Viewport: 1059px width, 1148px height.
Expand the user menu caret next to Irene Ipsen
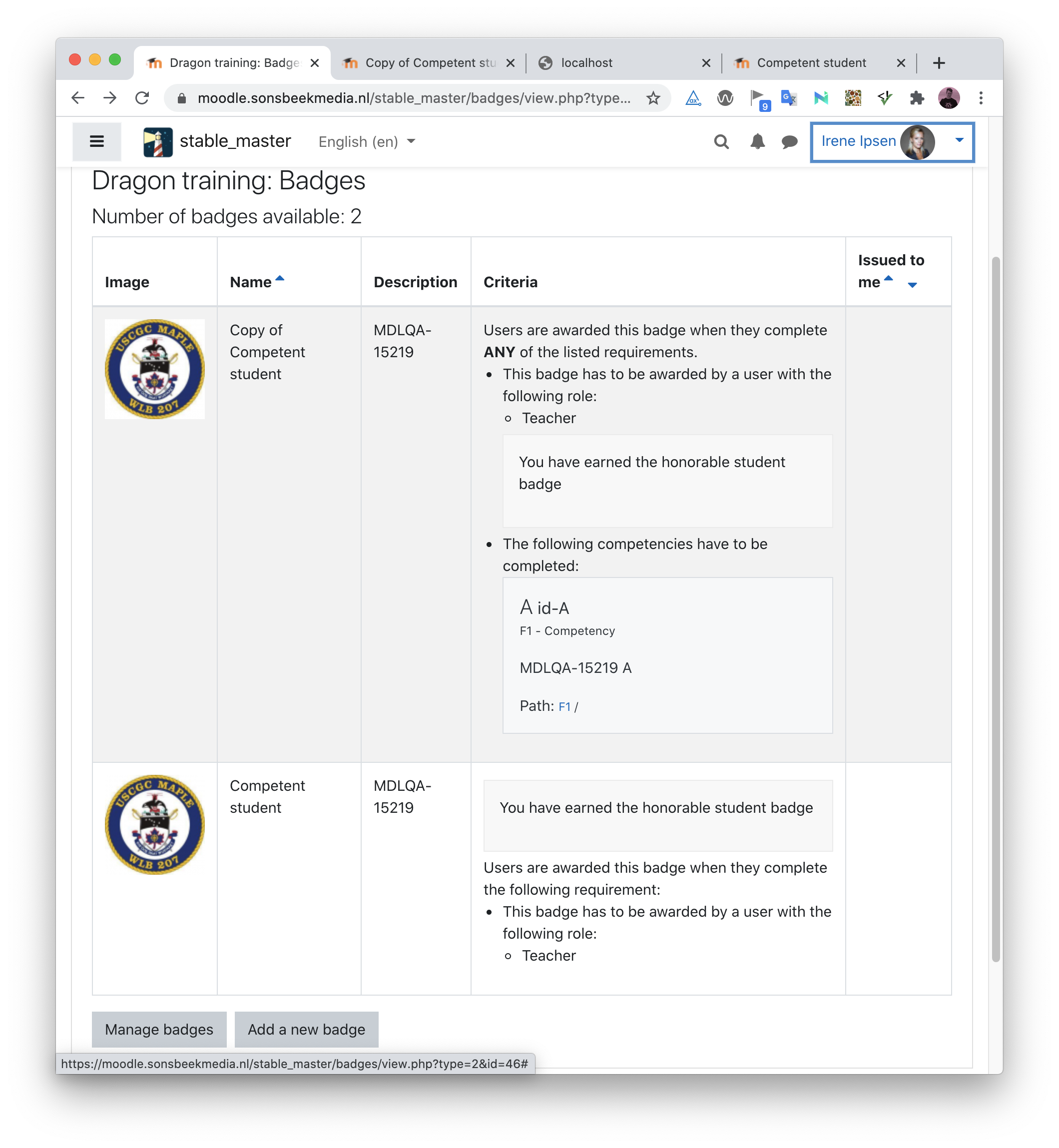click(959, 140)
